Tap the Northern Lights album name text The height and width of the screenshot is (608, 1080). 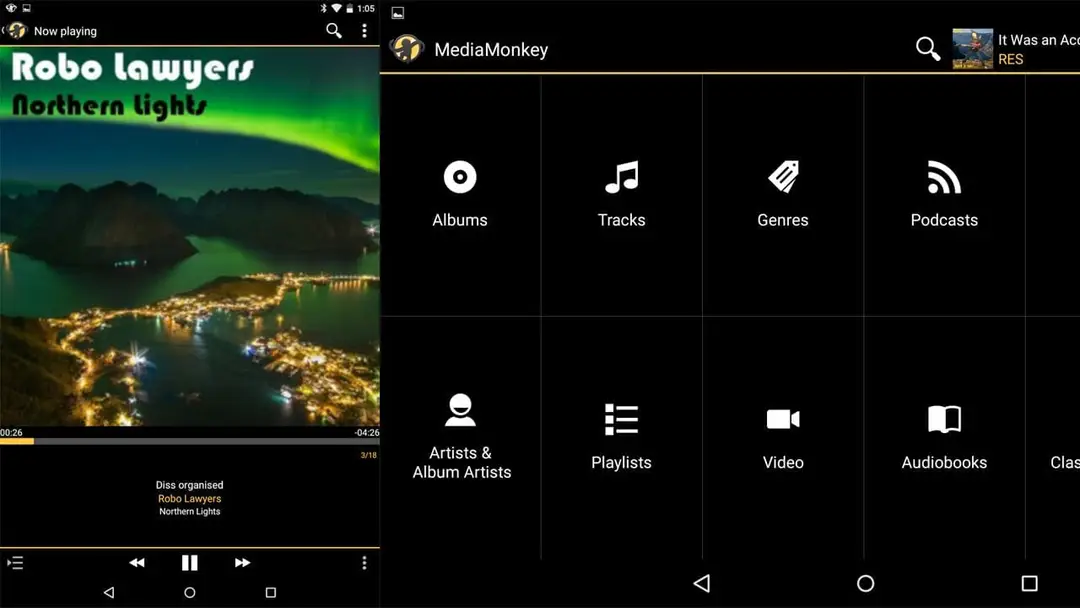(189, 512)
